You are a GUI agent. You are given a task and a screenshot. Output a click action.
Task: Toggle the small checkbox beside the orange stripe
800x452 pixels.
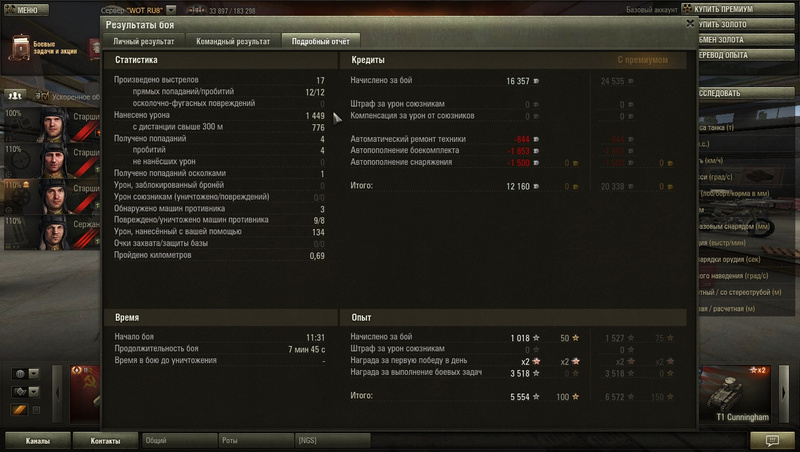click(36, 410)
